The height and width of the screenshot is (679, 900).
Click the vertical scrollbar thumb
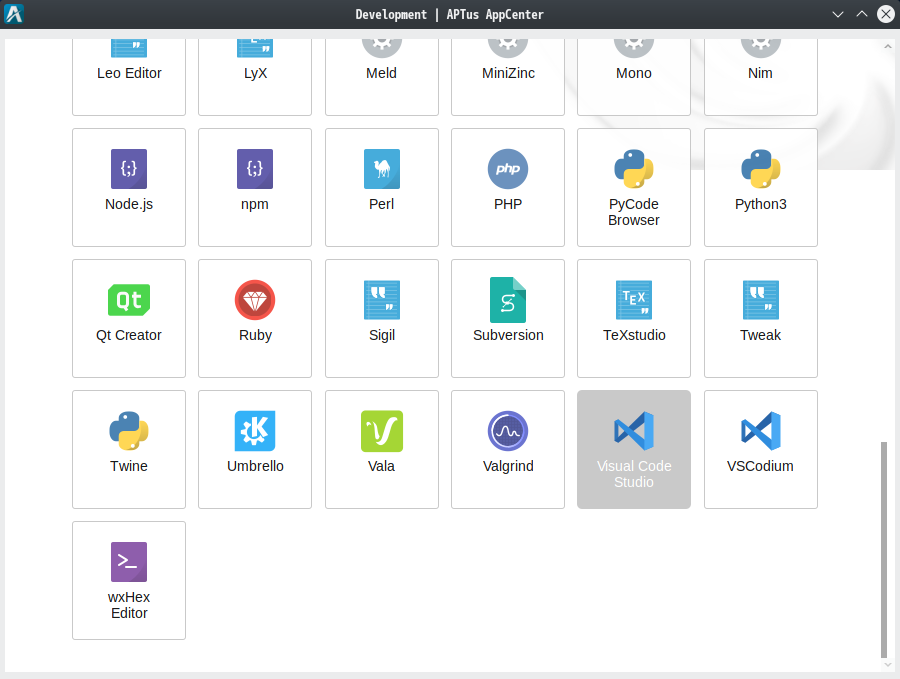(x=884, y=549)
